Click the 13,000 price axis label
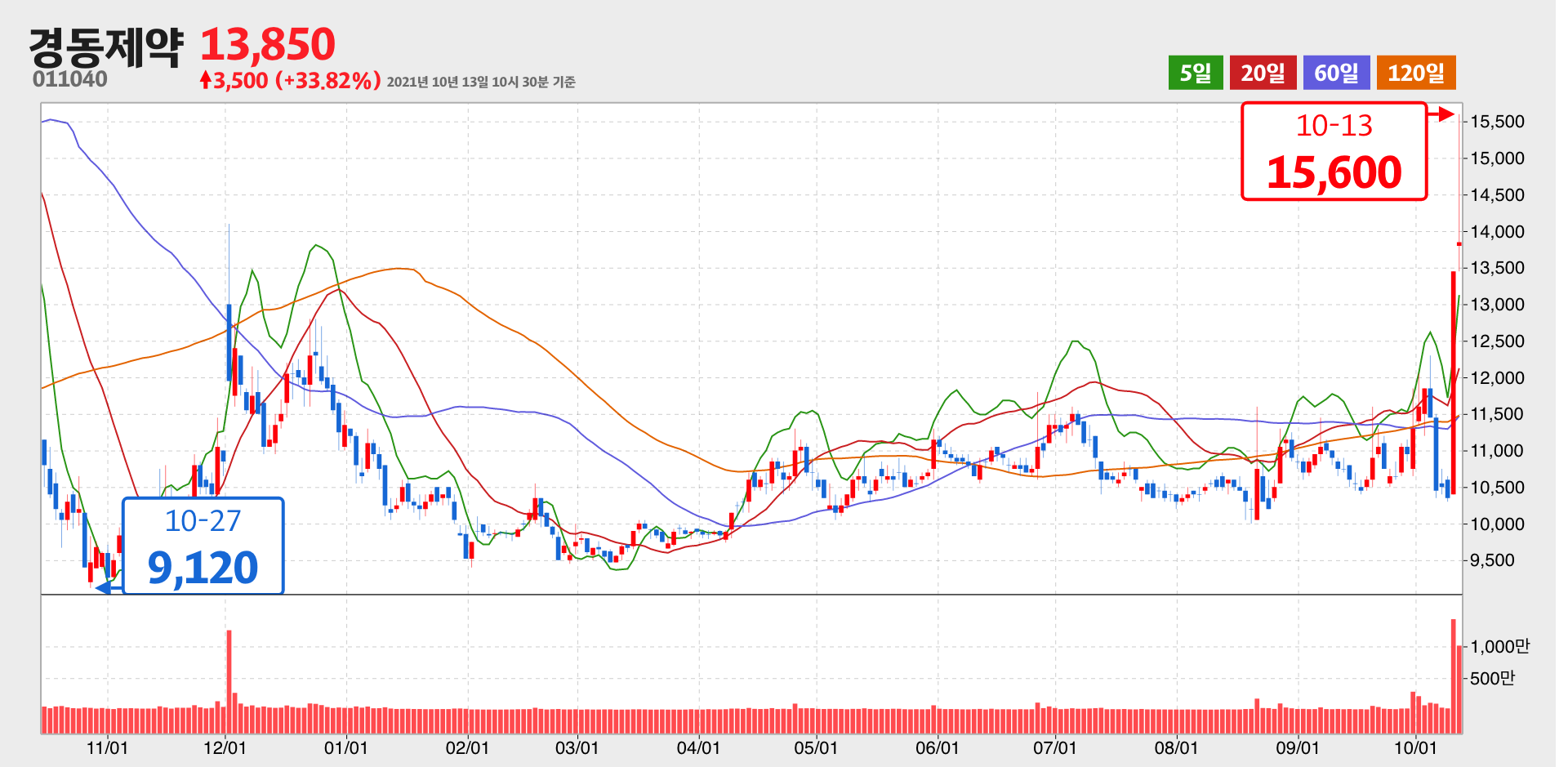The image size is (1568, 767). pos(1497,305)
